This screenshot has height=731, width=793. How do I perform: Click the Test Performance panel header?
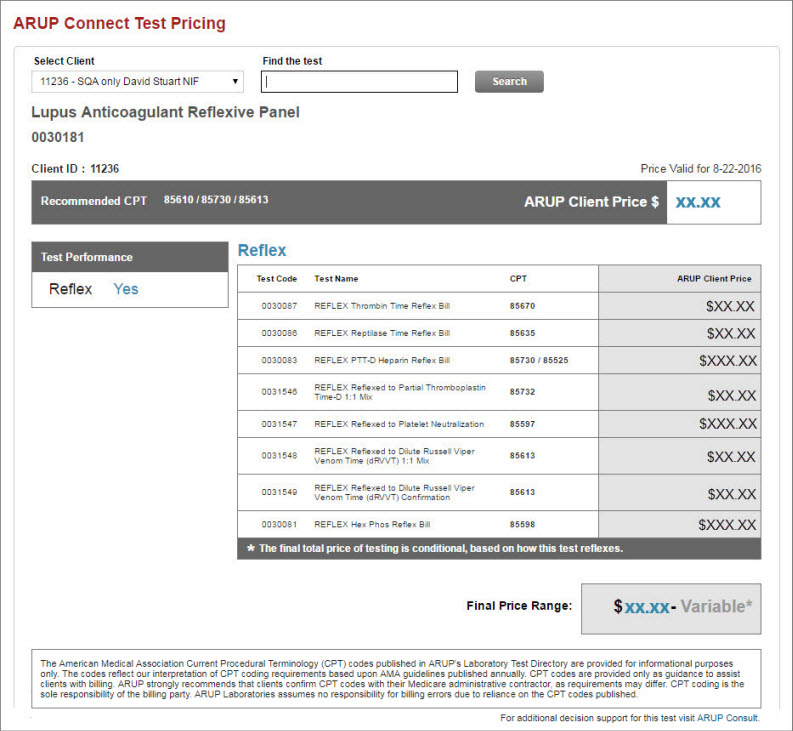tap(130, 257)
